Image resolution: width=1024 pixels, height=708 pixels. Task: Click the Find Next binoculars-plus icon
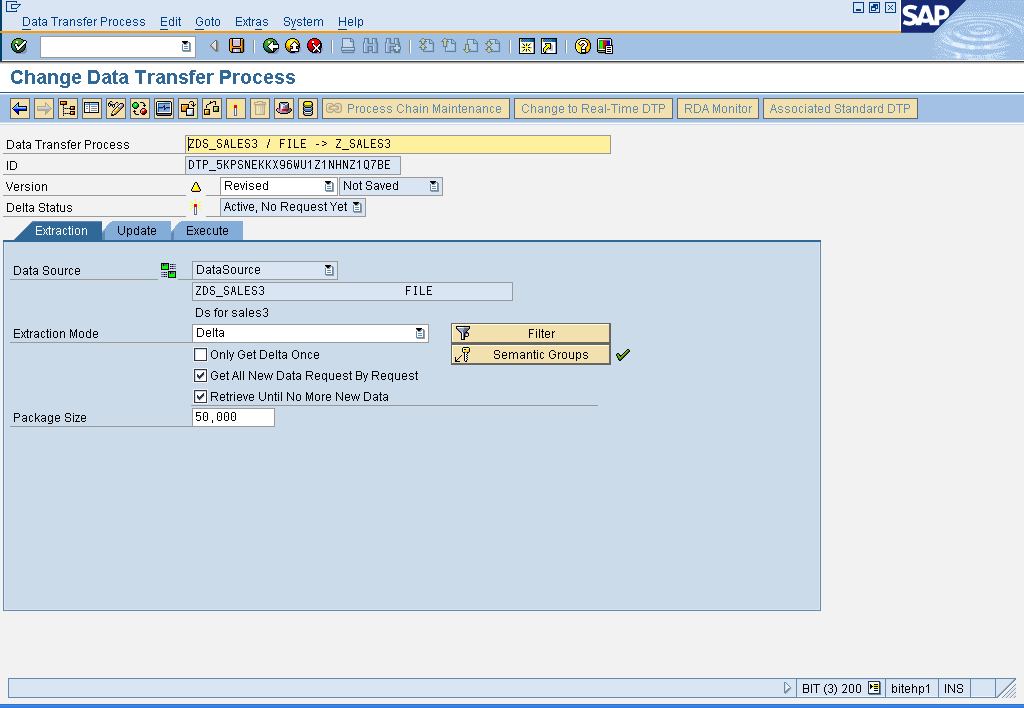tap(392, 46)
